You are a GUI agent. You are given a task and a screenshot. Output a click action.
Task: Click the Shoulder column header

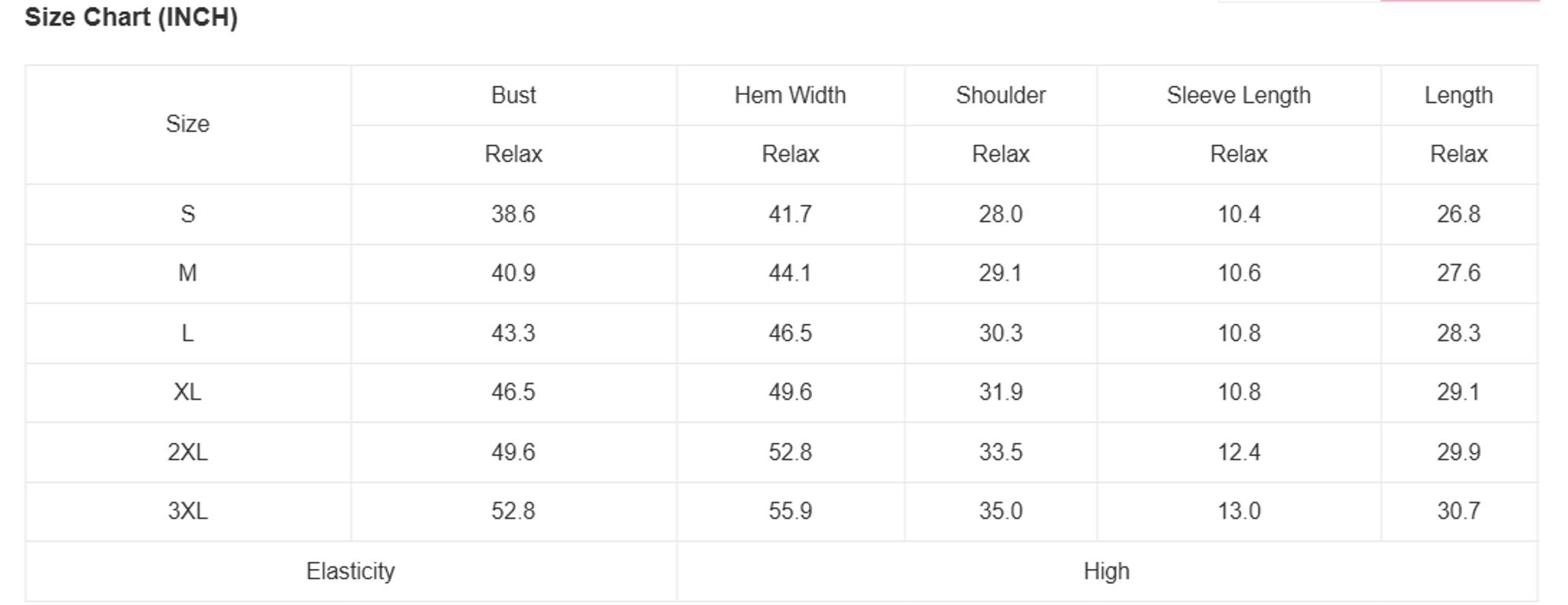[x=1000, y=95]
